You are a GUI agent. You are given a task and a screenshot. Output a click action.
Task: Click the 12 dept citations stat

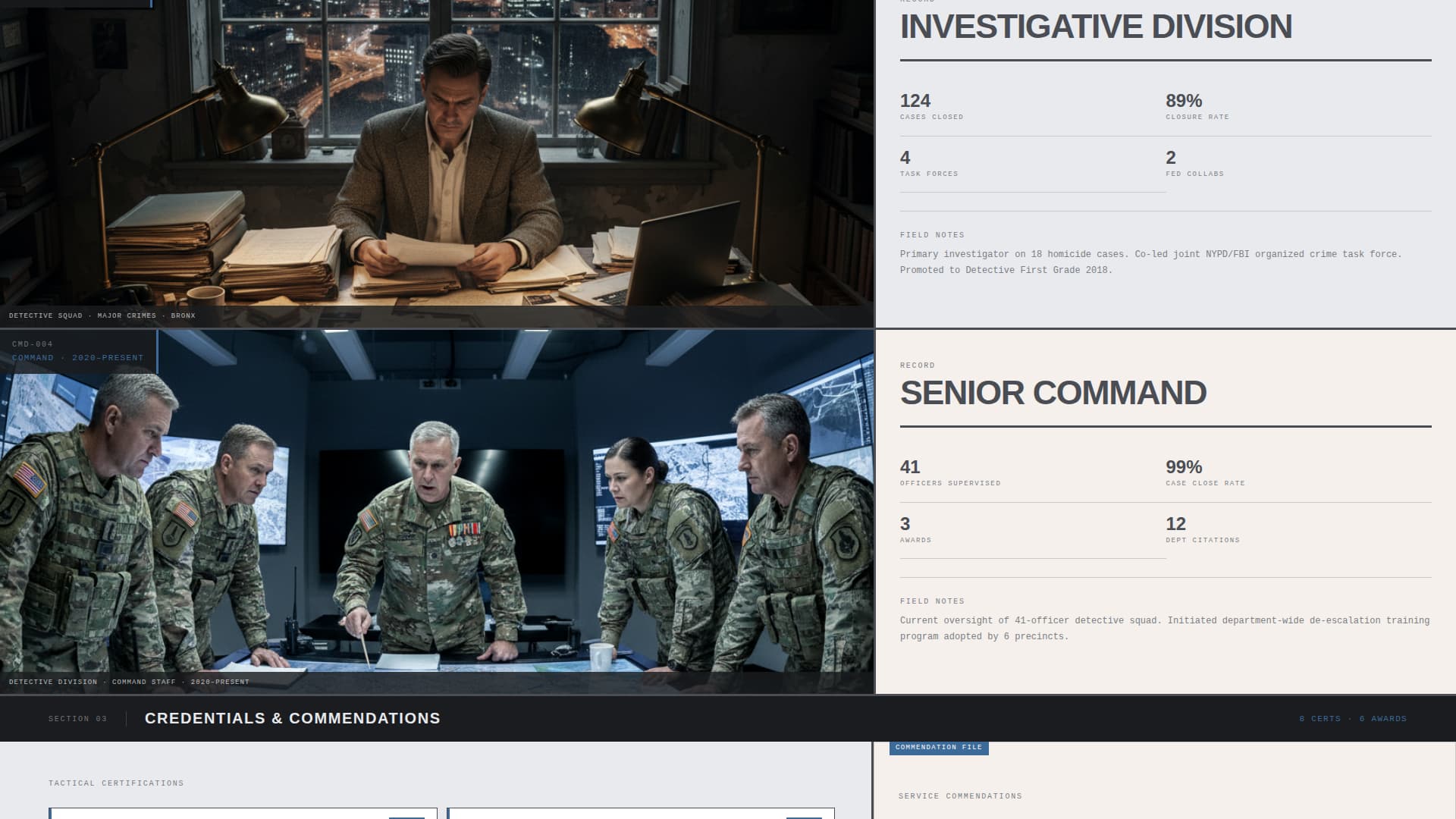[x=1298, y=530]
